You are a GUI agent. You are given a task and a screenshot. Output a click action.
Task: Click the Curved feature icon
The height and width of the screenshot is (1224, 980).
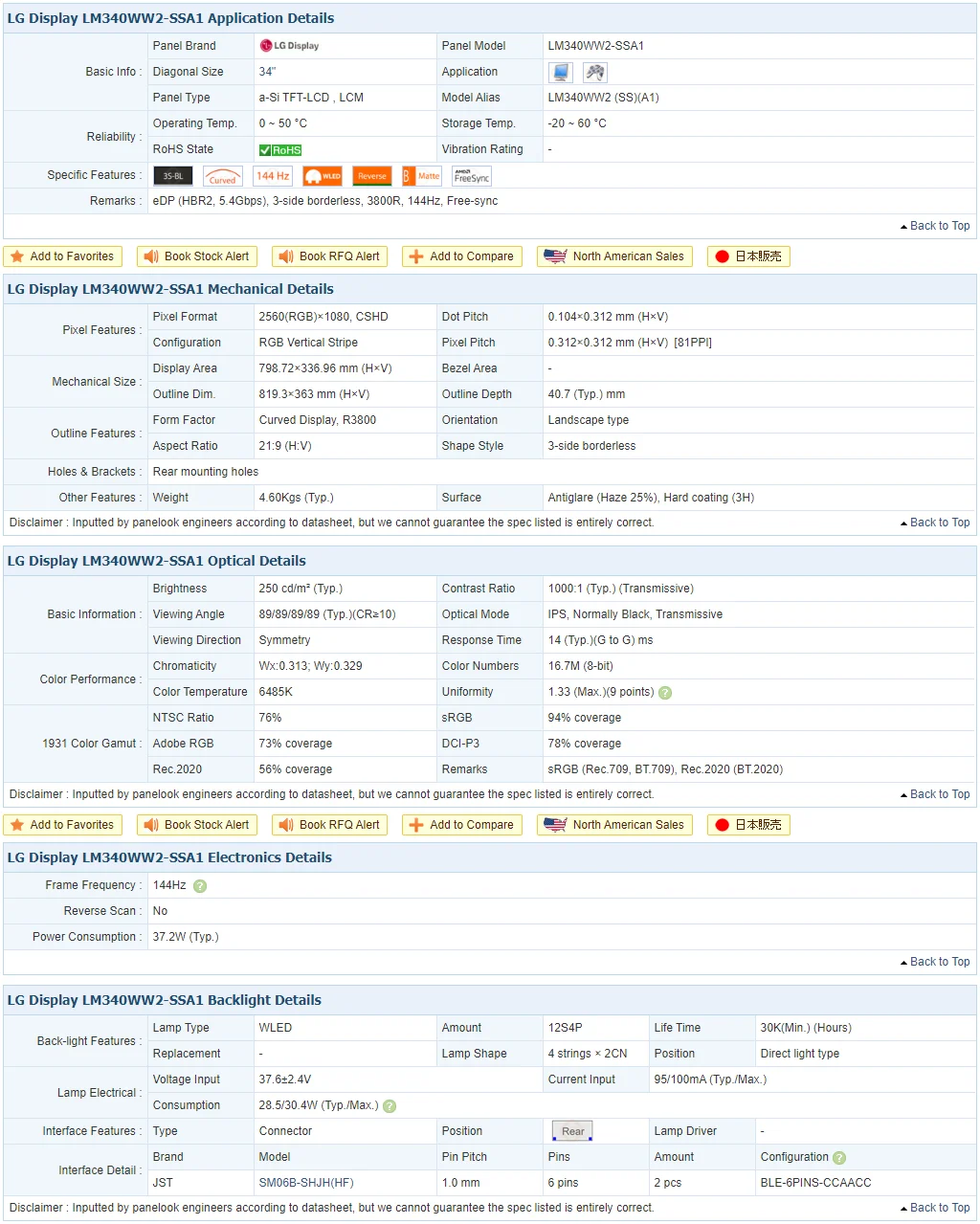(x=223, y=175)
